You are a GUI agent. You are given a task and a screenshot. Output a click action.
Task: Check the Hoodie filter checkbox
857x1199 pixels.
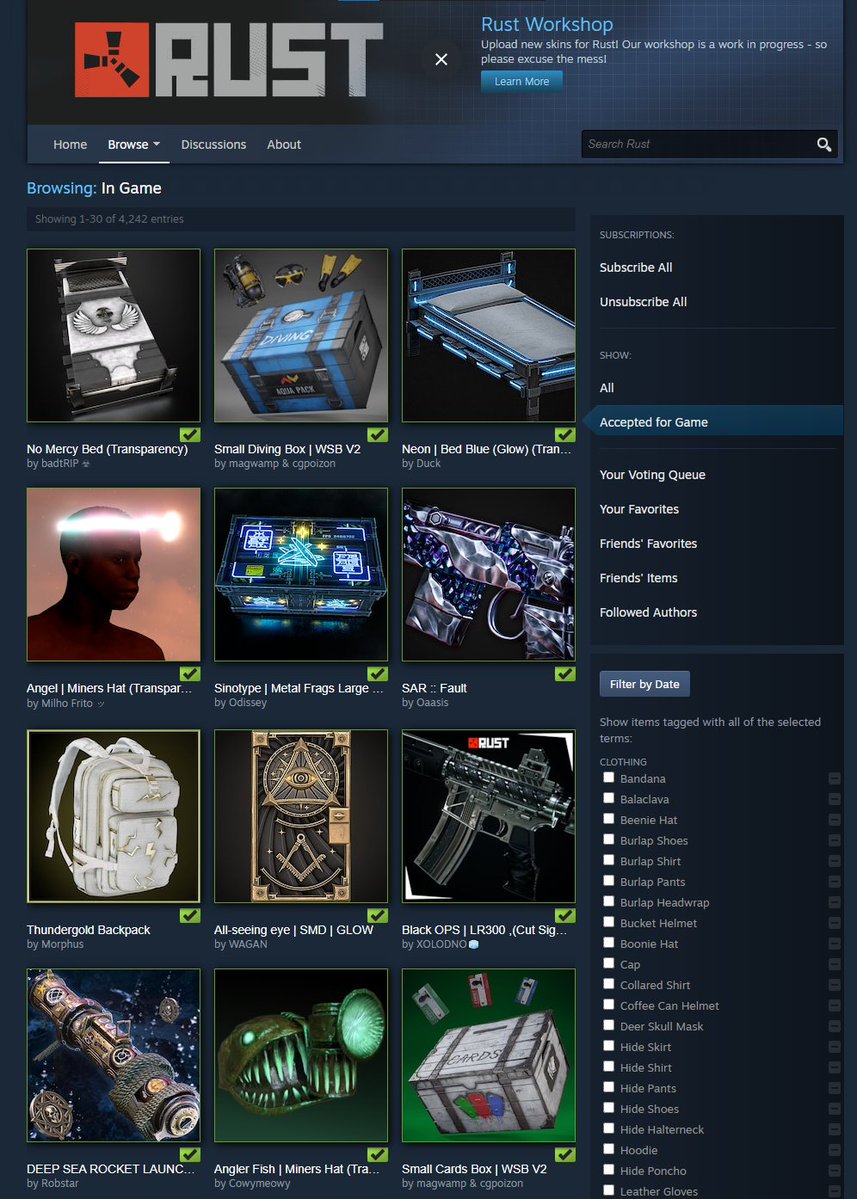click(x=609, y=1149)
